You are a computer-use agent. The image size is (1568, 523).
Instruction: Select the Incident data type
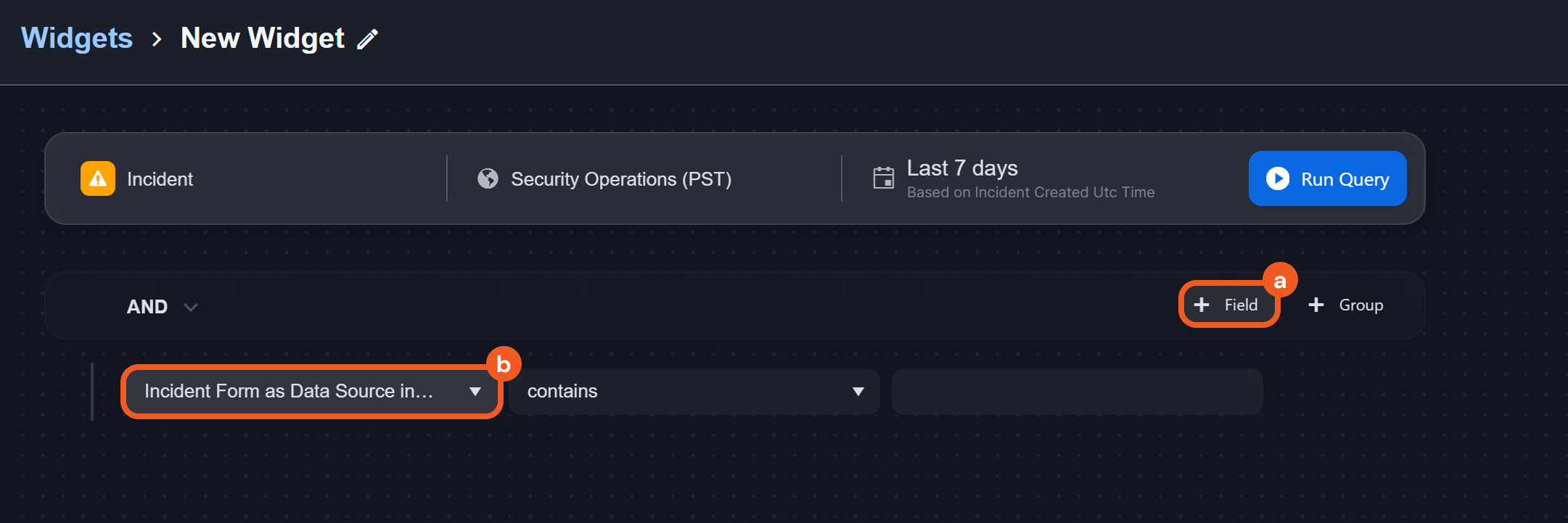(160, 179)
